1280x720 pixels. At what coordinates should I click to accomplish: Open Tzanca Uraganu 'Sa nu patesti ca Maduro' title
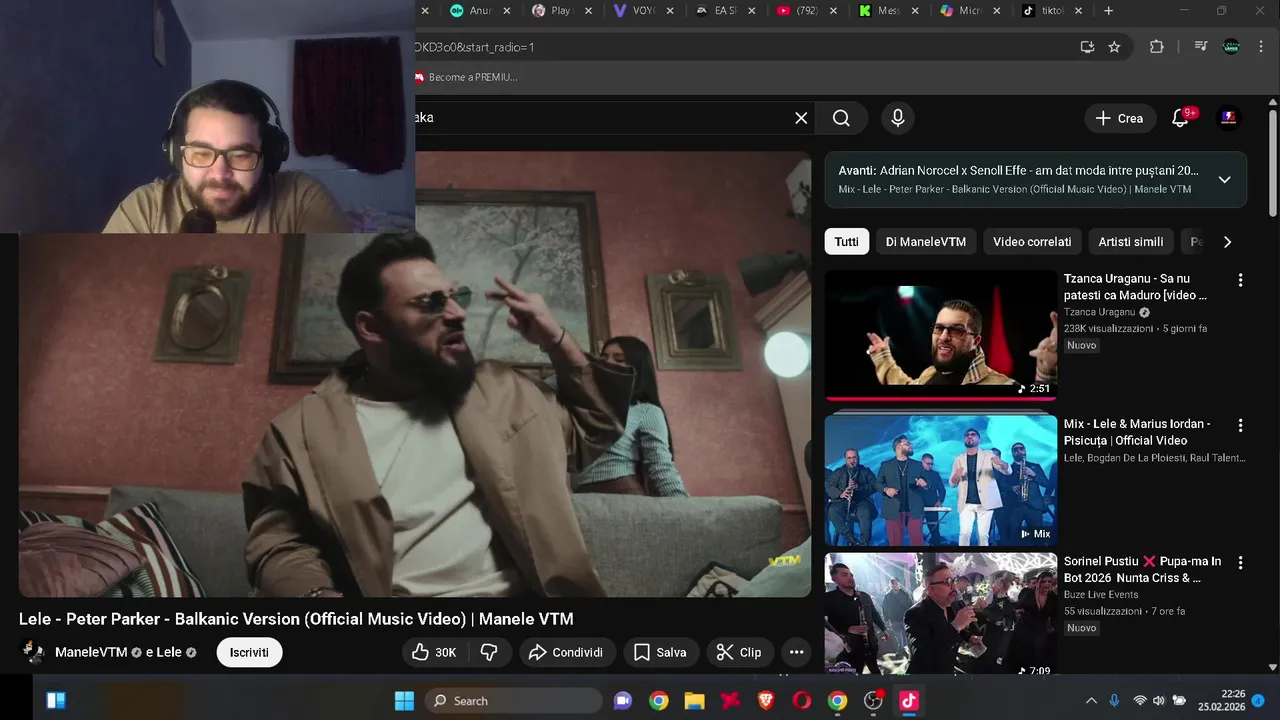click(1136, 287)
